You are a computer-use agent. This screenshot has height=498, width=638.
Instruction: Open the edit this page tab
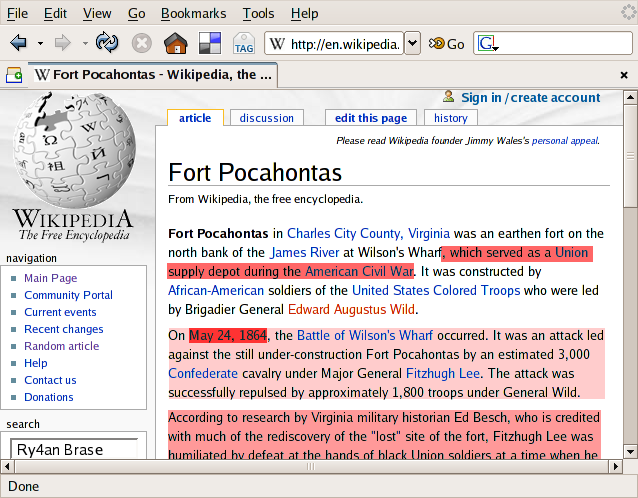[371, 118]
